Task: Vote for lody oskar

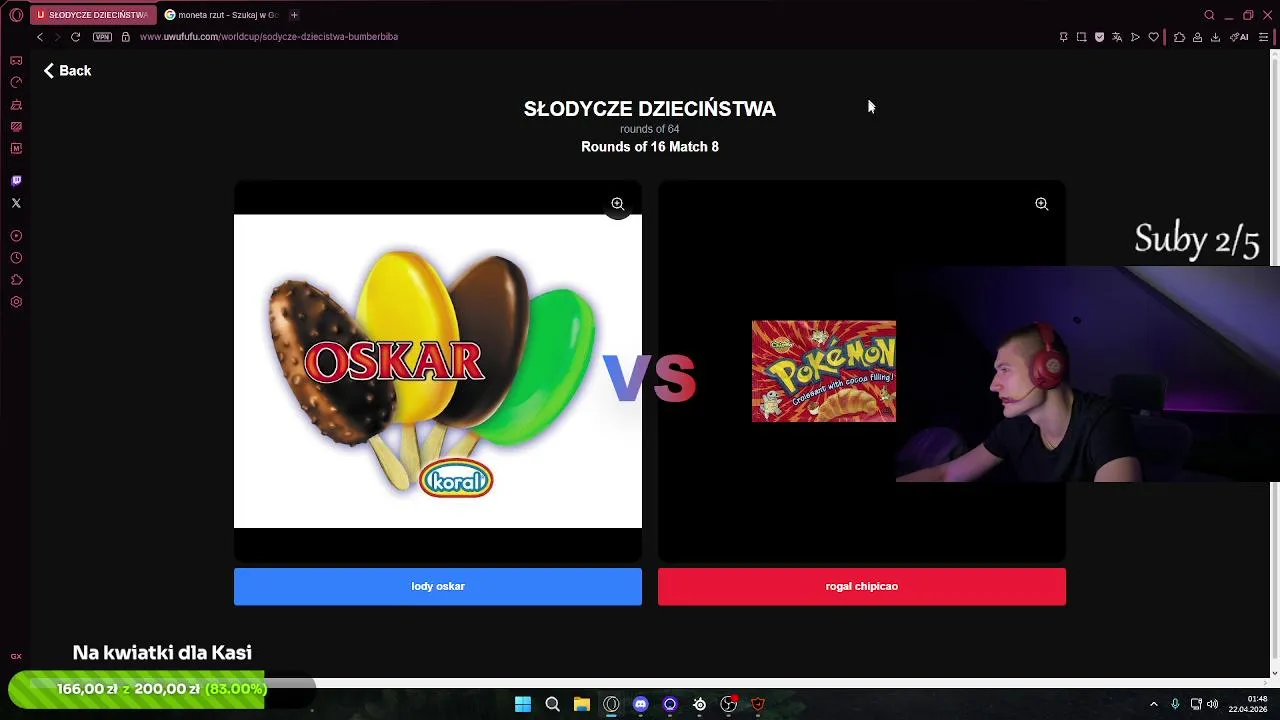Action: point(438,586)
